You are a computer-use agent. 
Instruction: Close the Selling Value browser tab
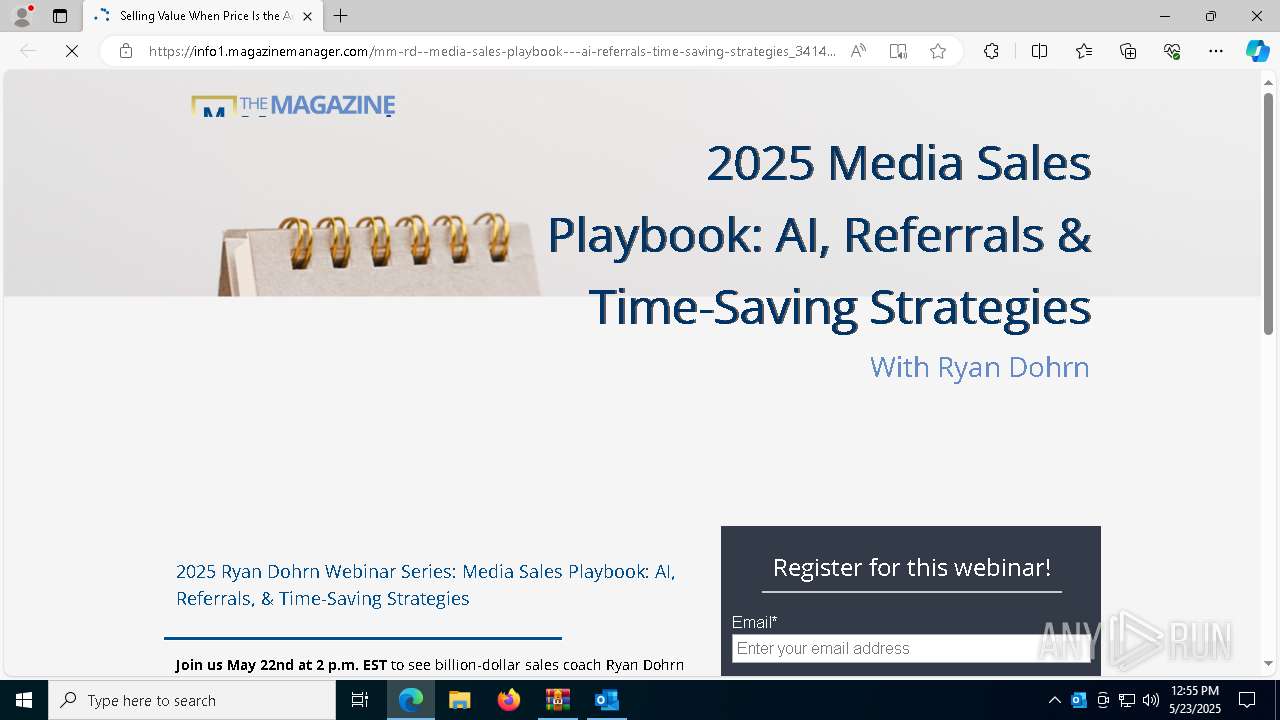pyautogui.click(x=307, y=16)
